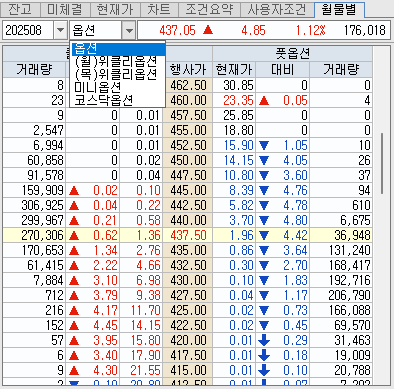Click the index price 437.05

pos(177,31)
